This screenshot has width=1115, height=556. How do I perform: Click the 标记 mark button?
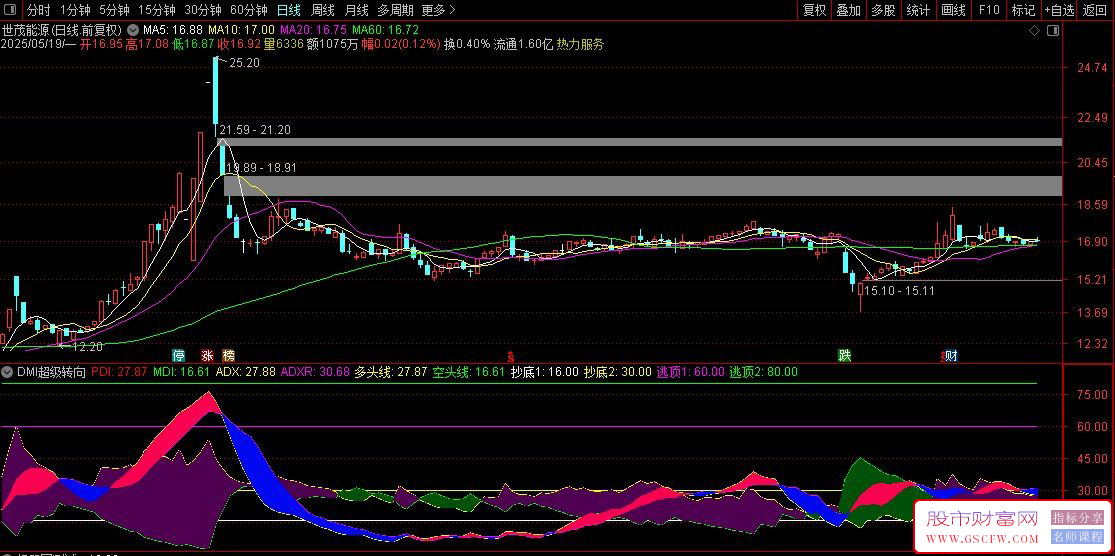[x=1023, y=10]
